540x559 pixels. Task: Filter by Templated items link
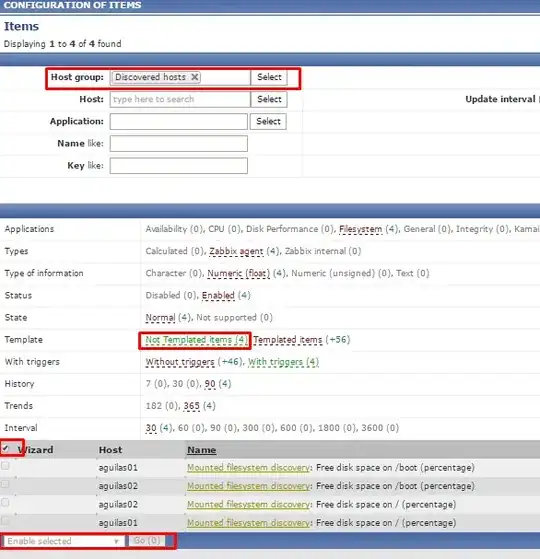click(288, 340)
